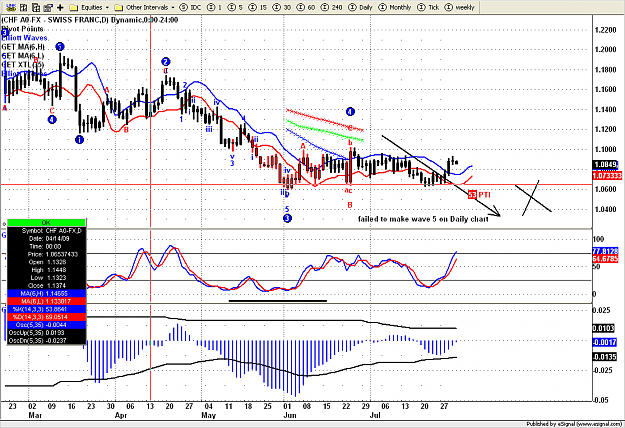The height and width of the screenshot is (428, 625).
Task: Set chart interval to Daily
Action: point(360,7)
